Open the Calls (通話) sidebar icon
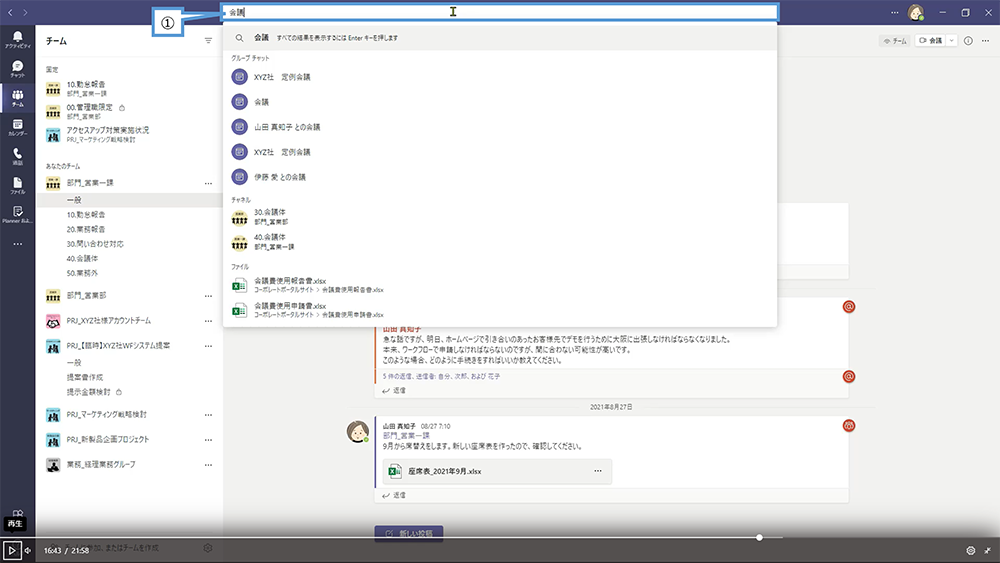 pos(17,157)
